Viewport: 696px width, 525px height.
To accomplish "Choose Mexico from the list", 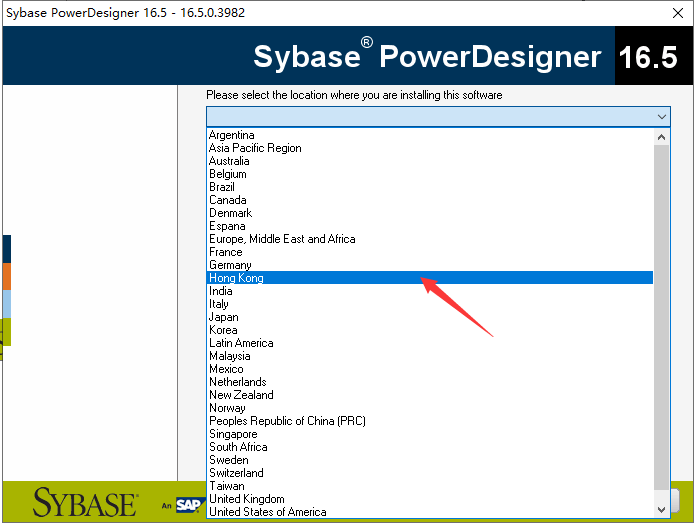I will (x=430, y=369).
